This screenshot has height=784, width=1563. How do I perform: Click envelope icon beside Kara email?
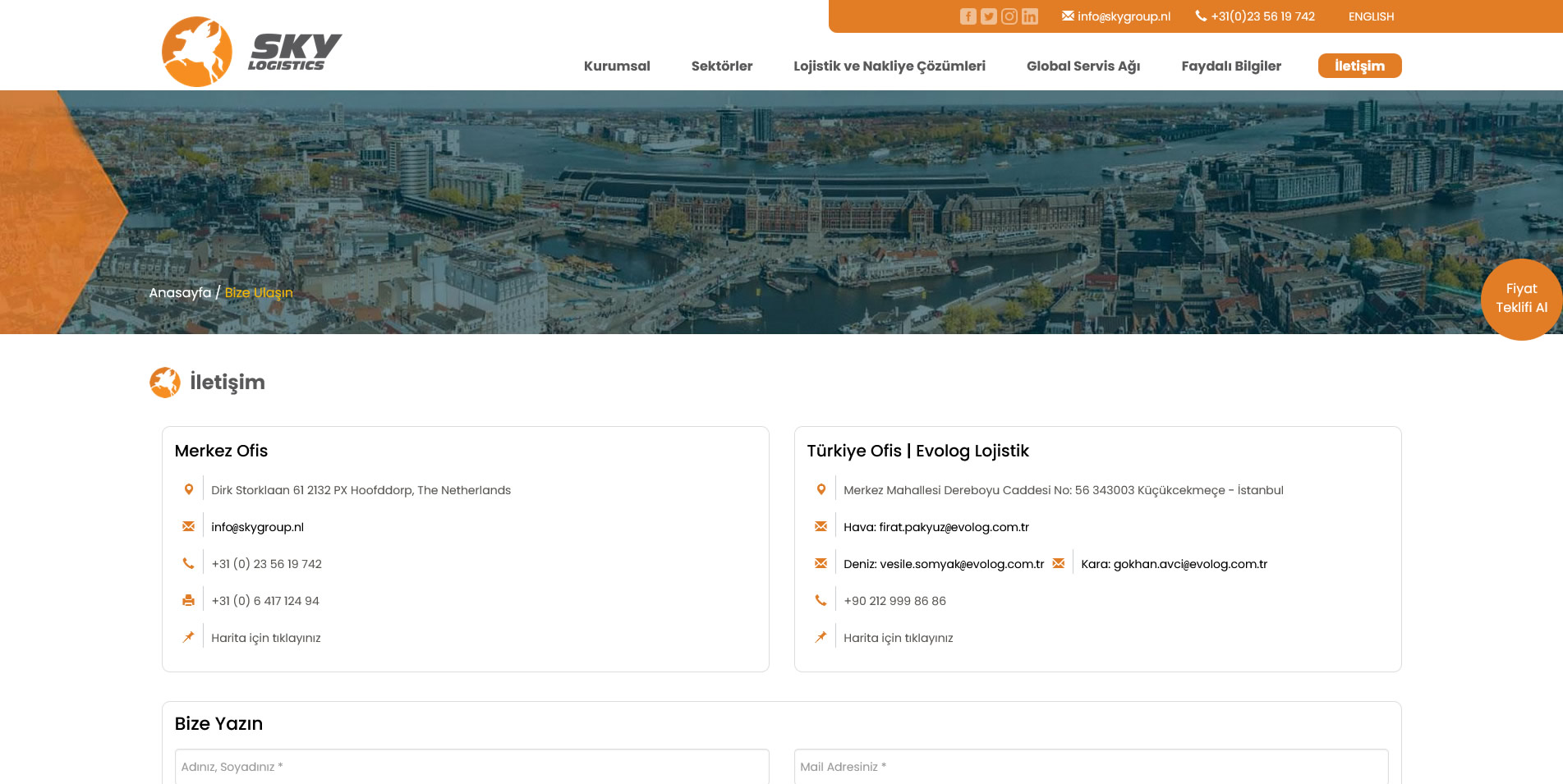coord(1059,563)
